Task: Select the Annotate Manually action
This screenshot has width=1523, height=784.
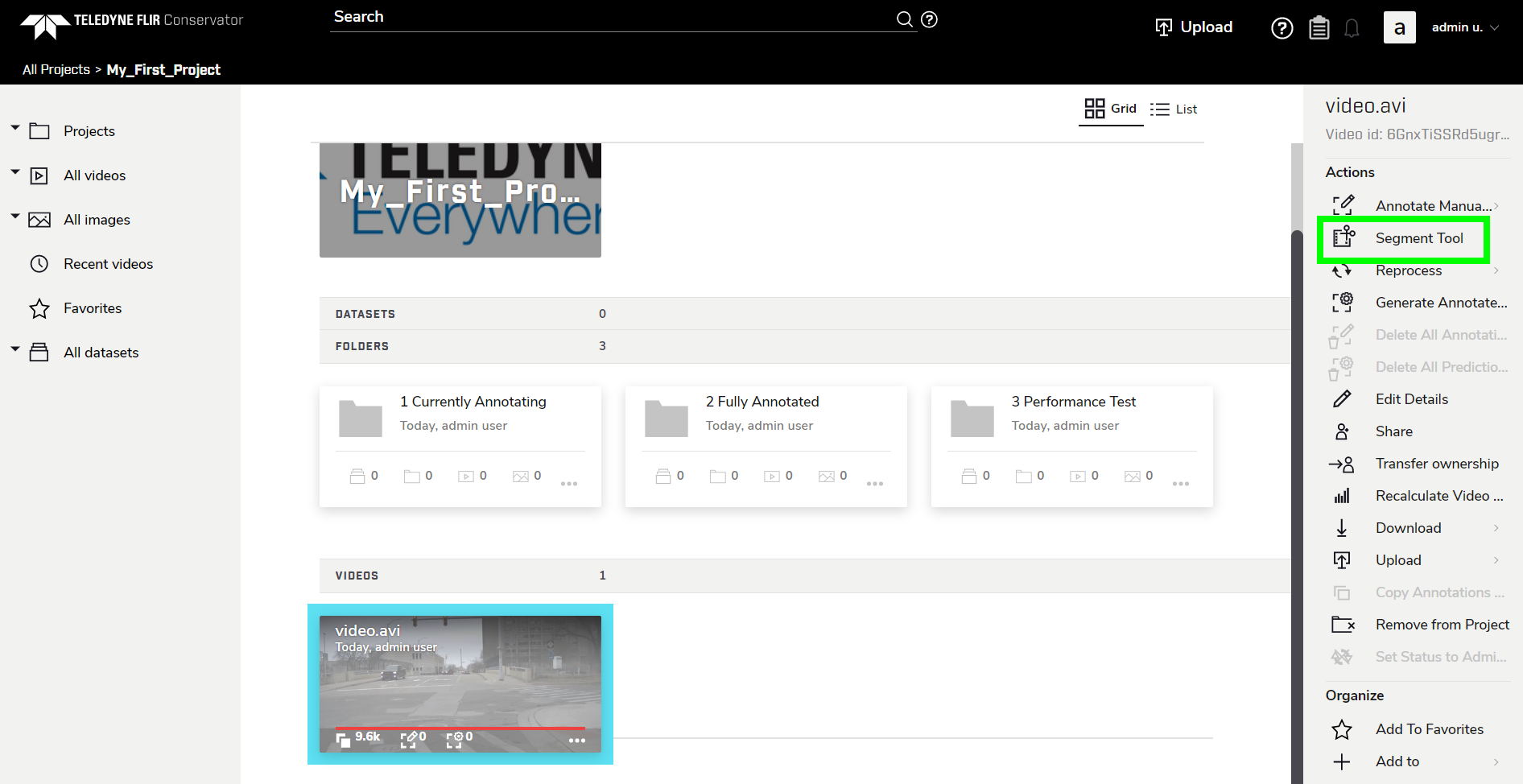Action: [1433, 205]
